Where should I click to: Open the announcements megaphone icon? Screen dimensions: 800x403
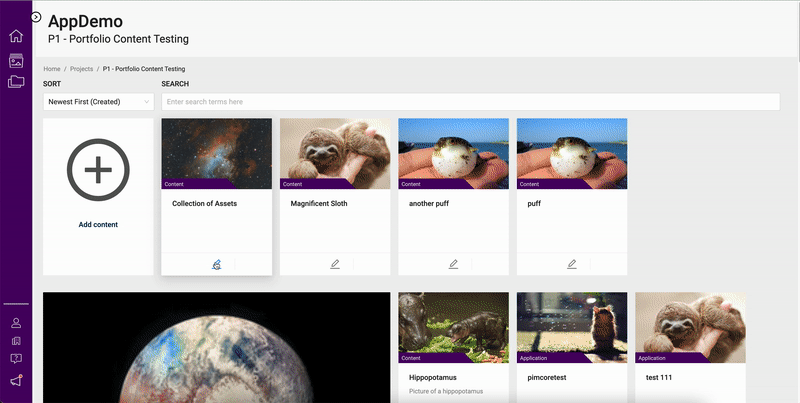(16, 379)
